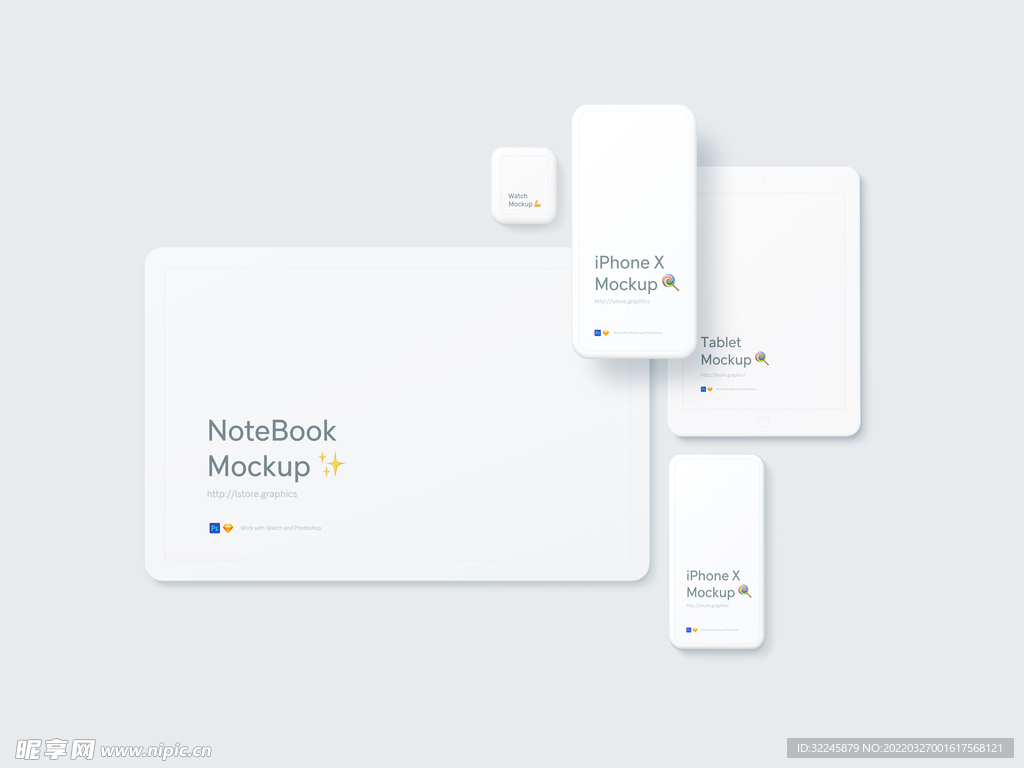The height and width of the screenshot is (768, 1024).
Task: Click the Photoshop icon on the NoteBook mockup
Action: click(x=214, y=528)
